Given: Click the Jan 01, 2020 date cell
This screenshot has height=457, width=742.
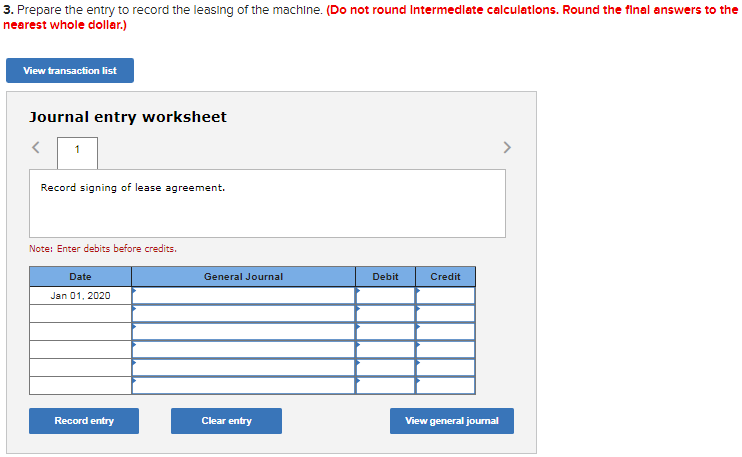Looking at the screenshot, I should 80,296.
